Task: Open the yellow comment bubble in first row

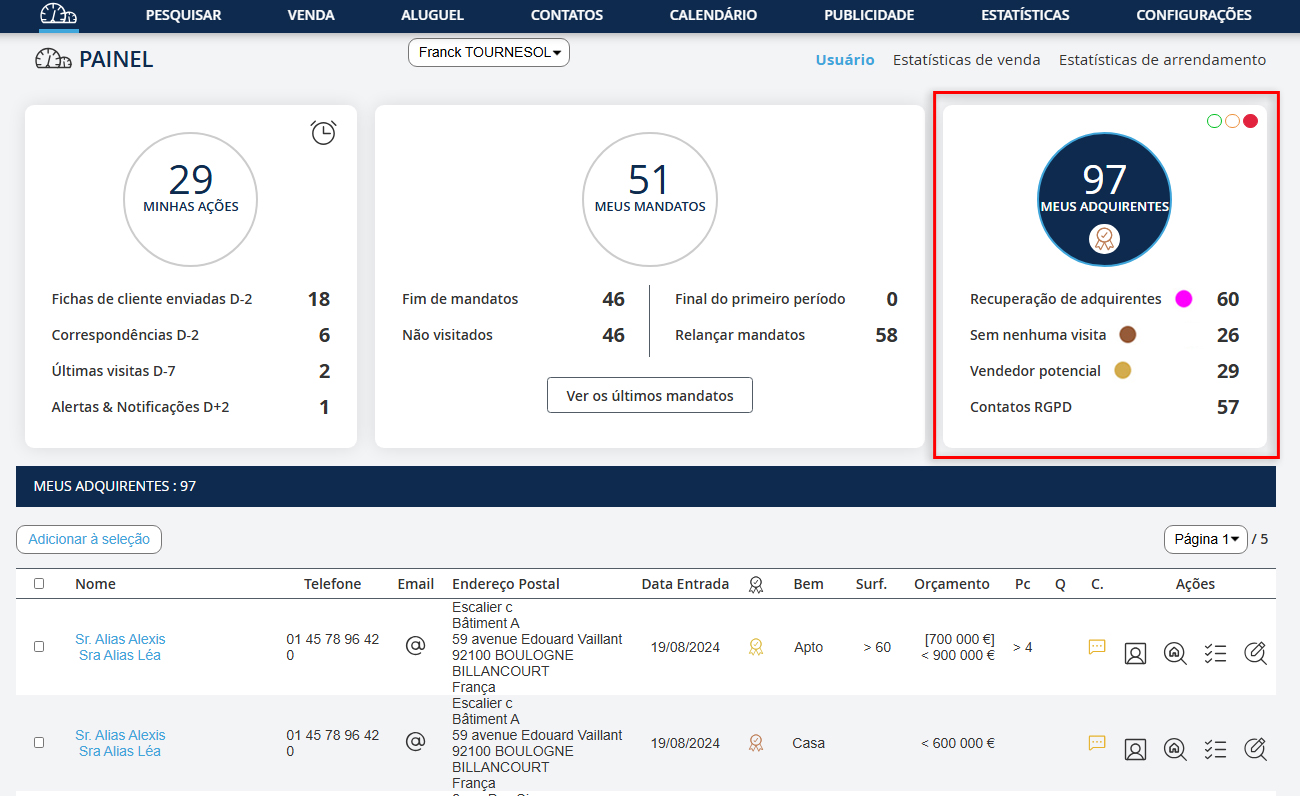Action: pos(1097,647)
